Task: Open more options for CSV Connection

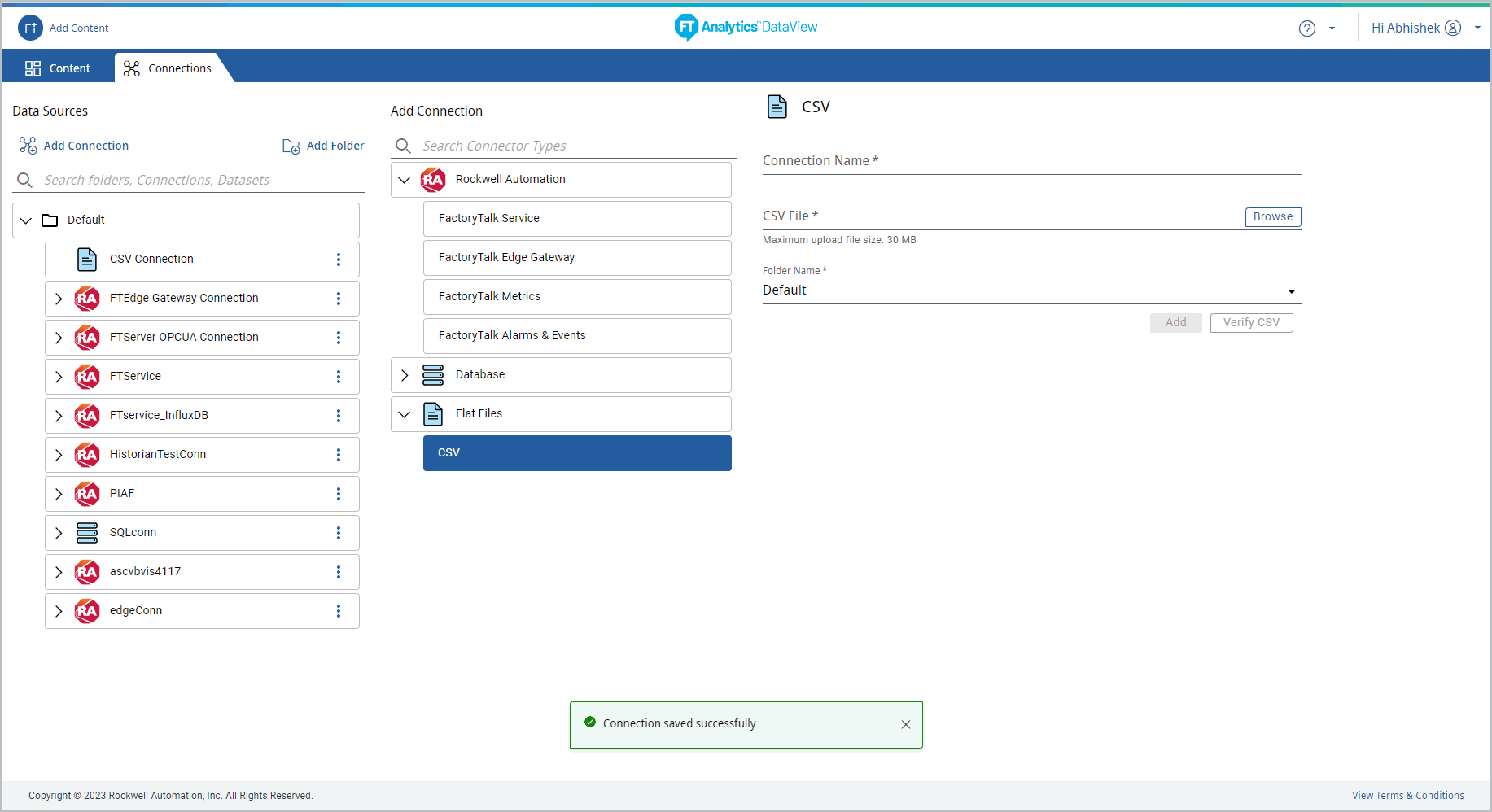Action: (339, 260)
